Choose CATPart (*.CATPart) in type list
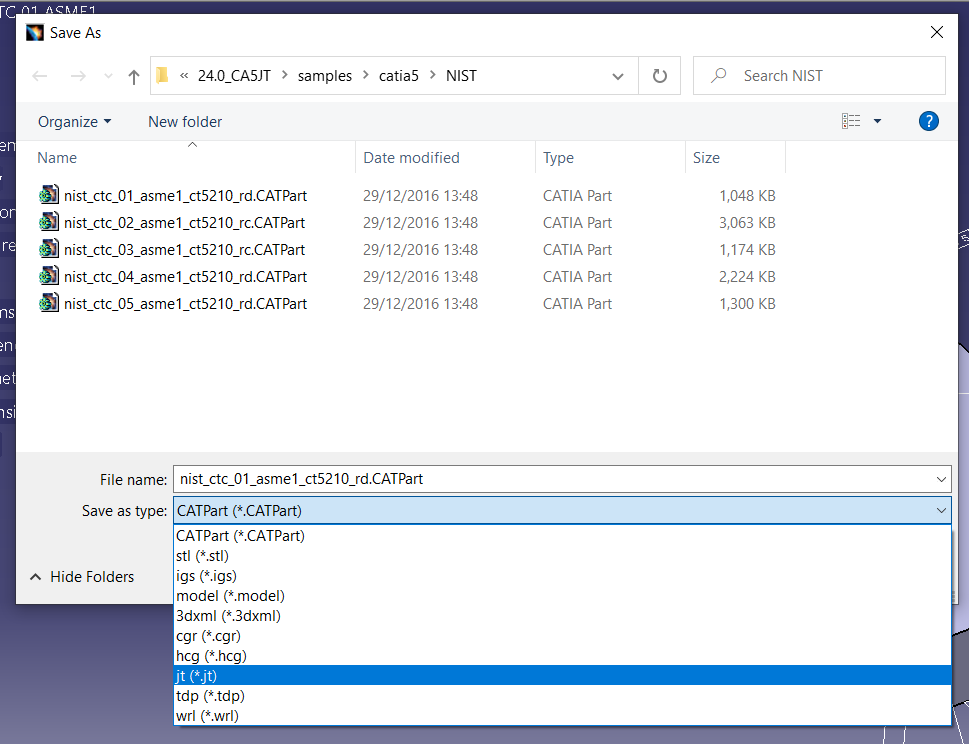 562,536
